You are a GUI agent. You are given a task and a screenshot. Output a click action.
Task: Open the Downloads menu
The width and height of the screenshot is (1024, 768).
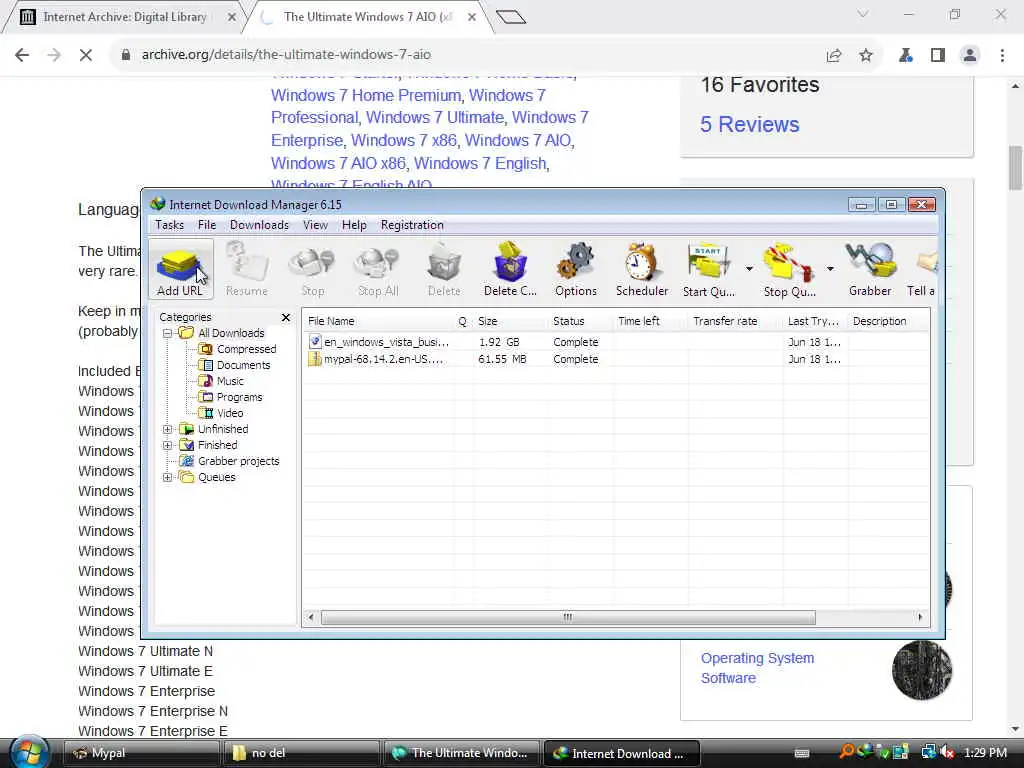259,225
